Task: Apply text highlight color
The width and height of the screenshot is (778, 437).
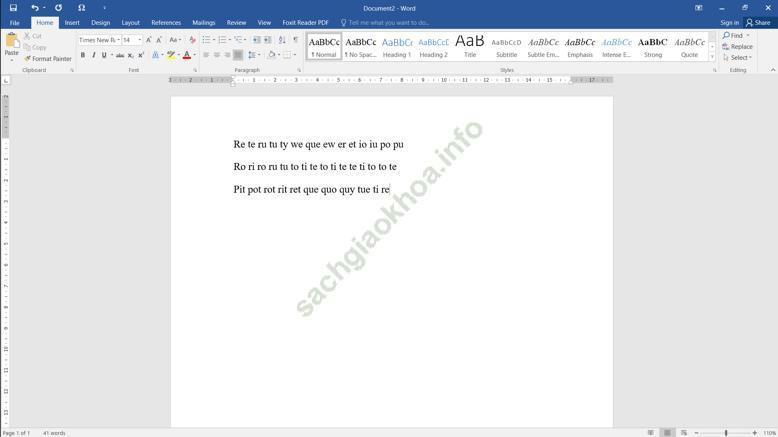Action: click(171, 55)
